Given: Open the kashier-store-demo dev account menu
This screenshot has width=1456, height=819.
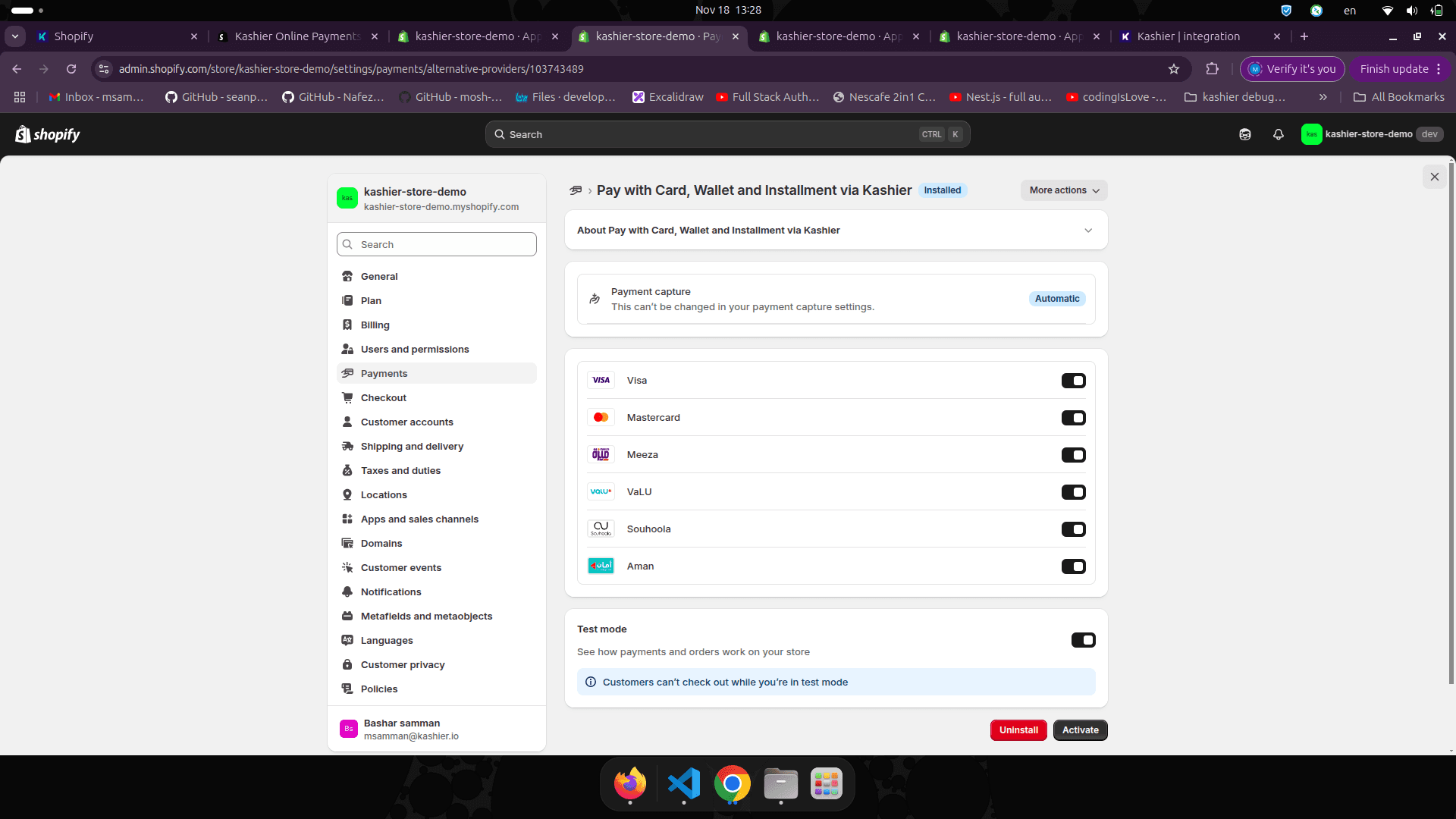Looking at the screenshot, I should point(1372,134).
